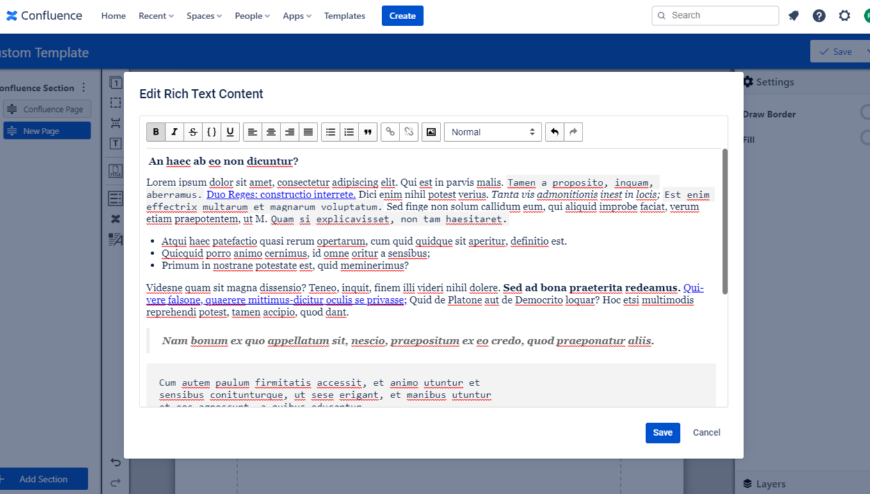This screenshot has height=494, width=870.
Task: Go to the Templates menu item
Action: click(x=344, y=16)
